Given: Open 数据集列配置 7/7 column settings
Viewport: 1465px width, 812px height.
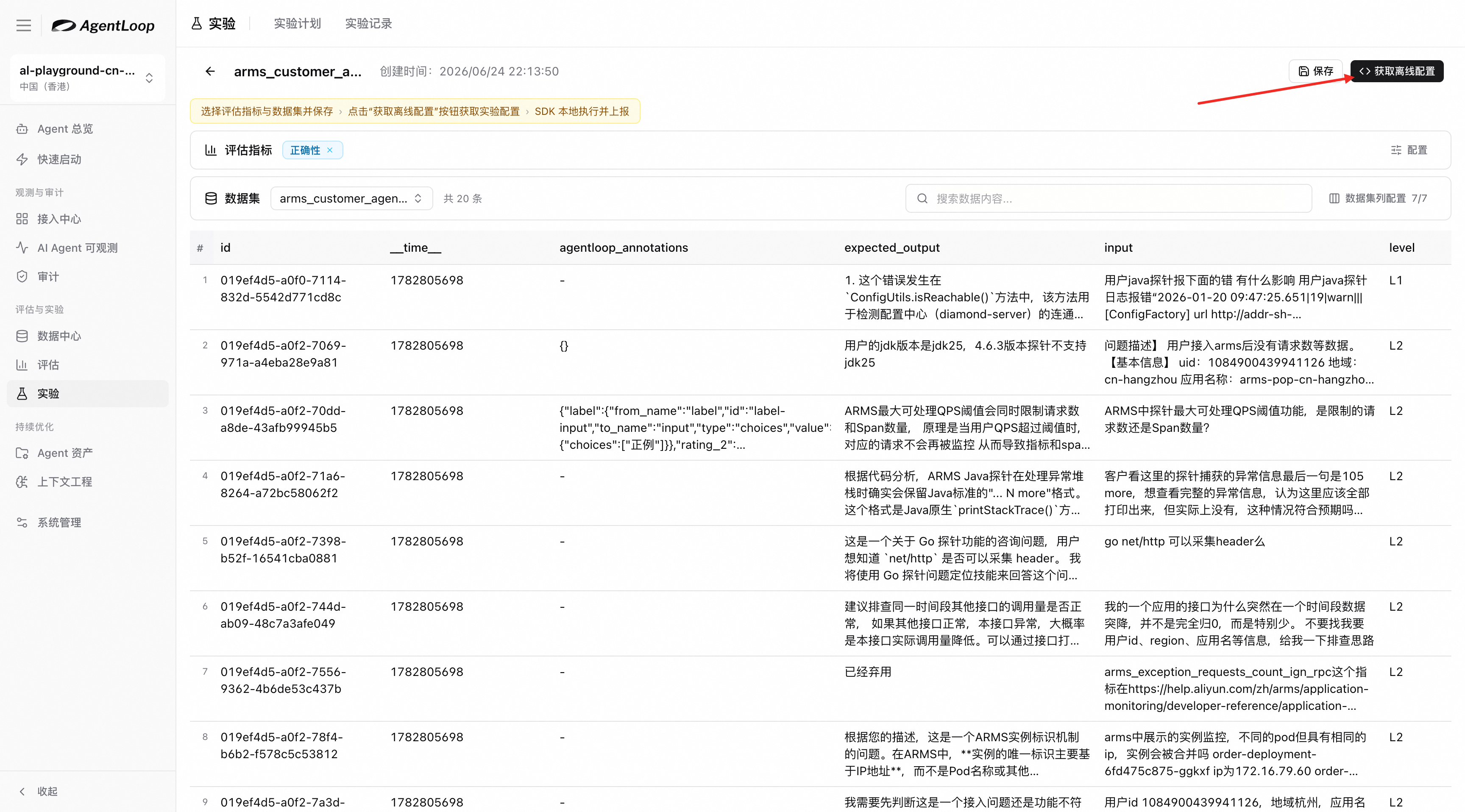Looking at the screenshot, I should point(1379,198).
